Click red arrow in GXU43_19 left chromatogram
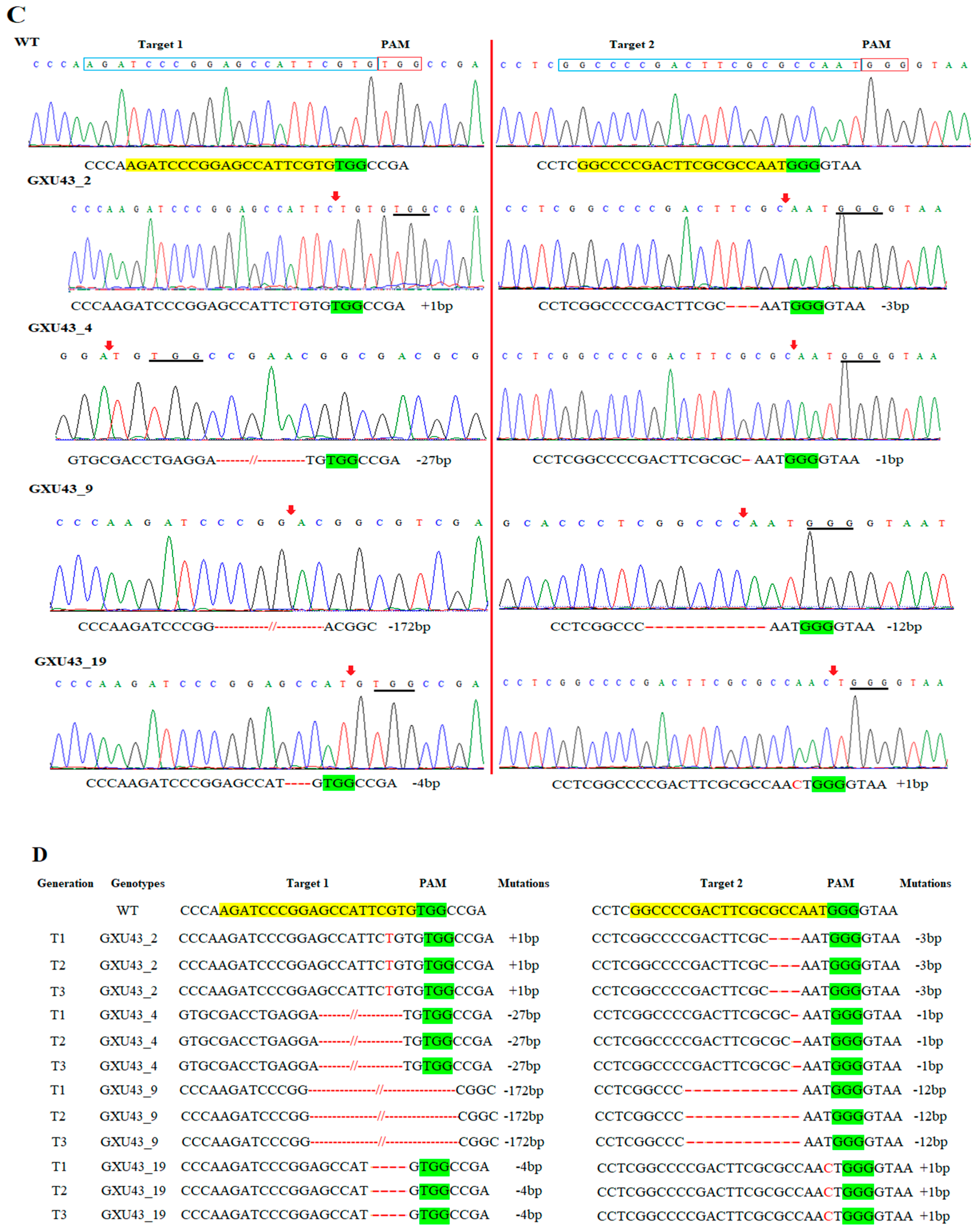The height and width of the screenshot is (1232, 978). click(351, 670)
